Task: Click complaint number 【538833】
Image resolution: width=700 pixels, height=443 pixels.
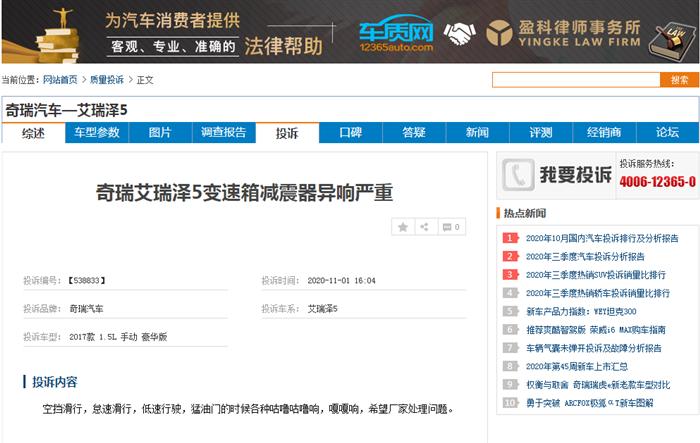Action: [x=87, y=280]
